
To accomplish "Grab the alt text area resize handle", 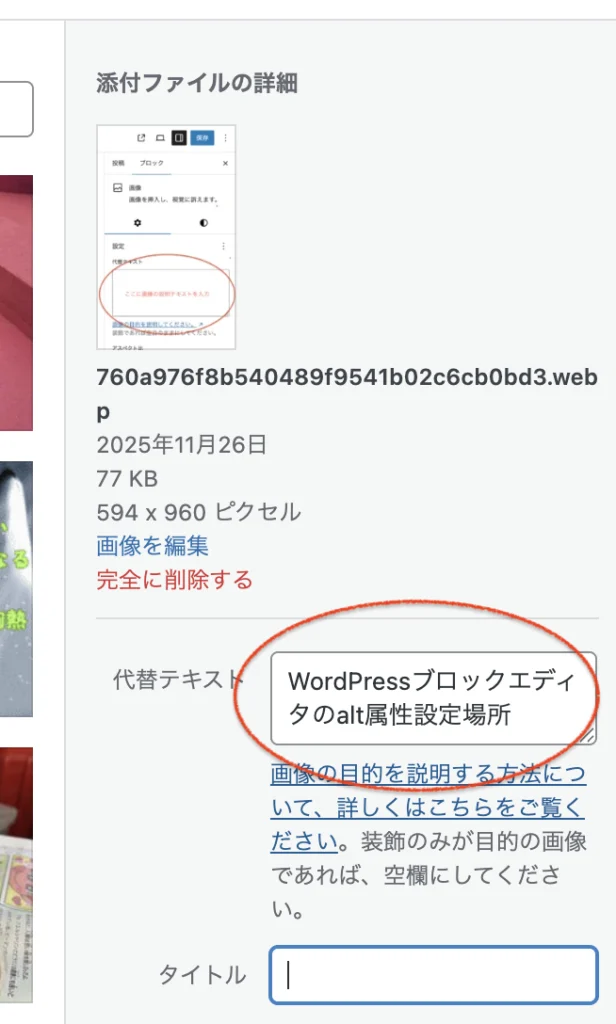I will click(588, 736).
